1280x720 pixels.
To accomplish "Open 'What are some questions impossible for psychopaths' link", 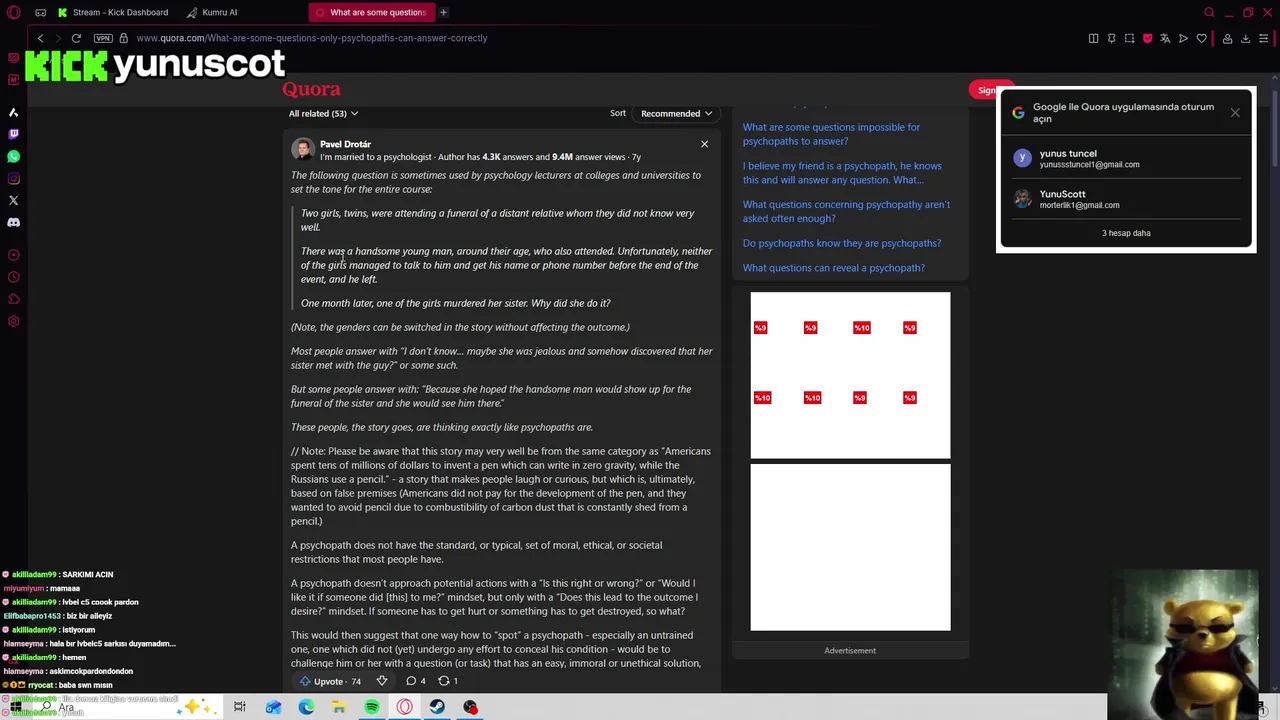I will click(x=831, y=134).
